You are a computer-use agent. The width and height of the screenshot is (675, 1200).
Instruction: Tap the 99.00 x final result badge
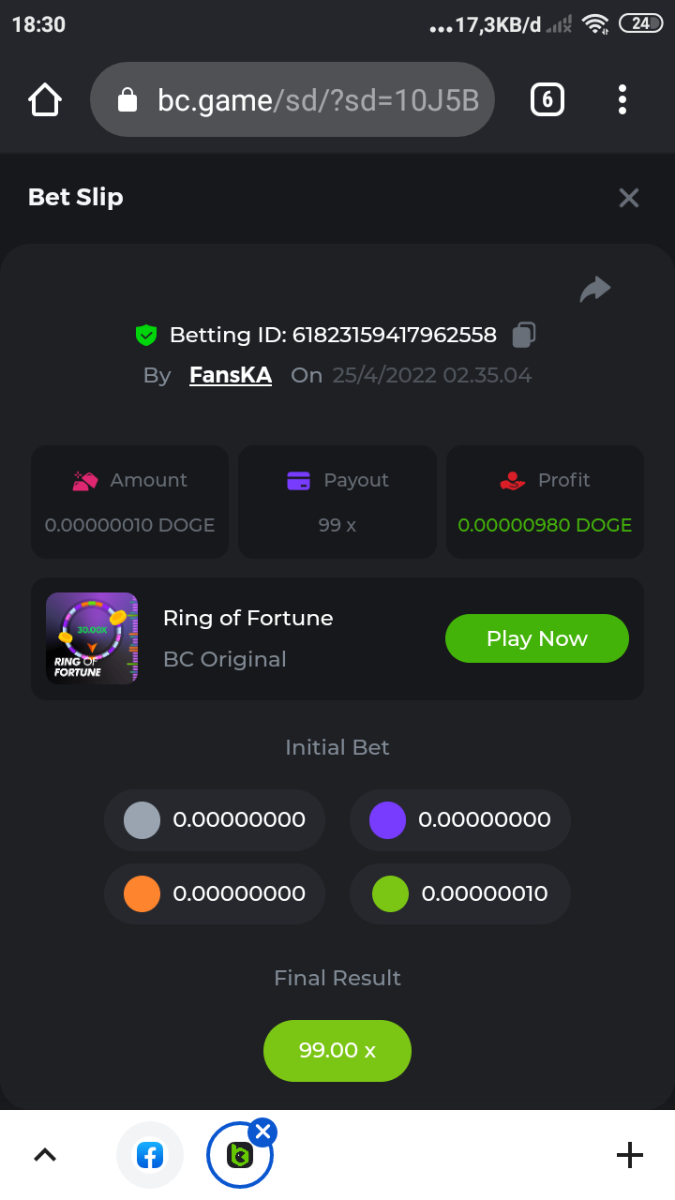coord(337,1050)
